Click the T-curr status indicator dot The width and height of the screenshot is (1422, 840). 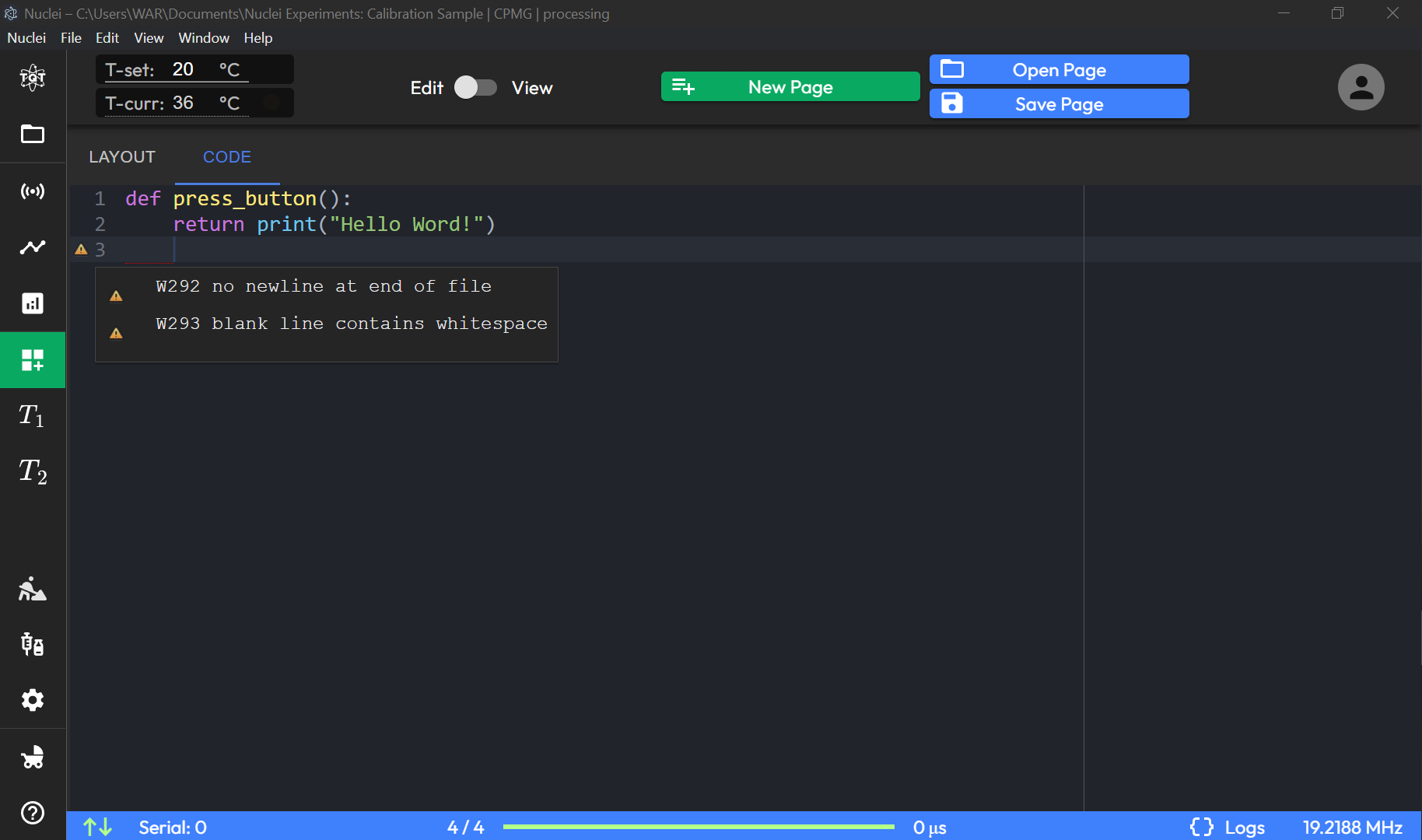click(x=271, y=103)
